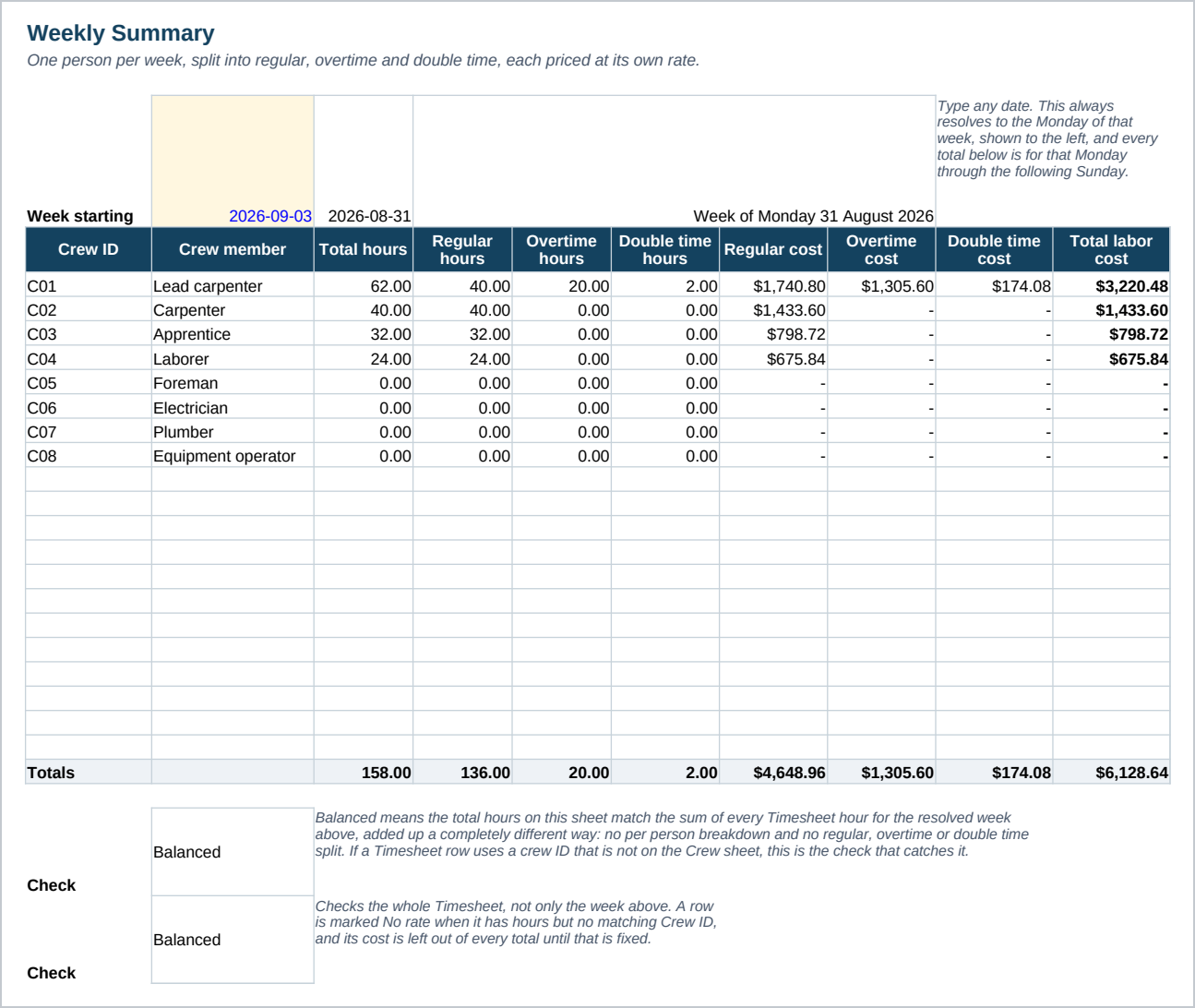
Task: Click Lead carpenter double time hours 2.00
Action: pos(665,286)
